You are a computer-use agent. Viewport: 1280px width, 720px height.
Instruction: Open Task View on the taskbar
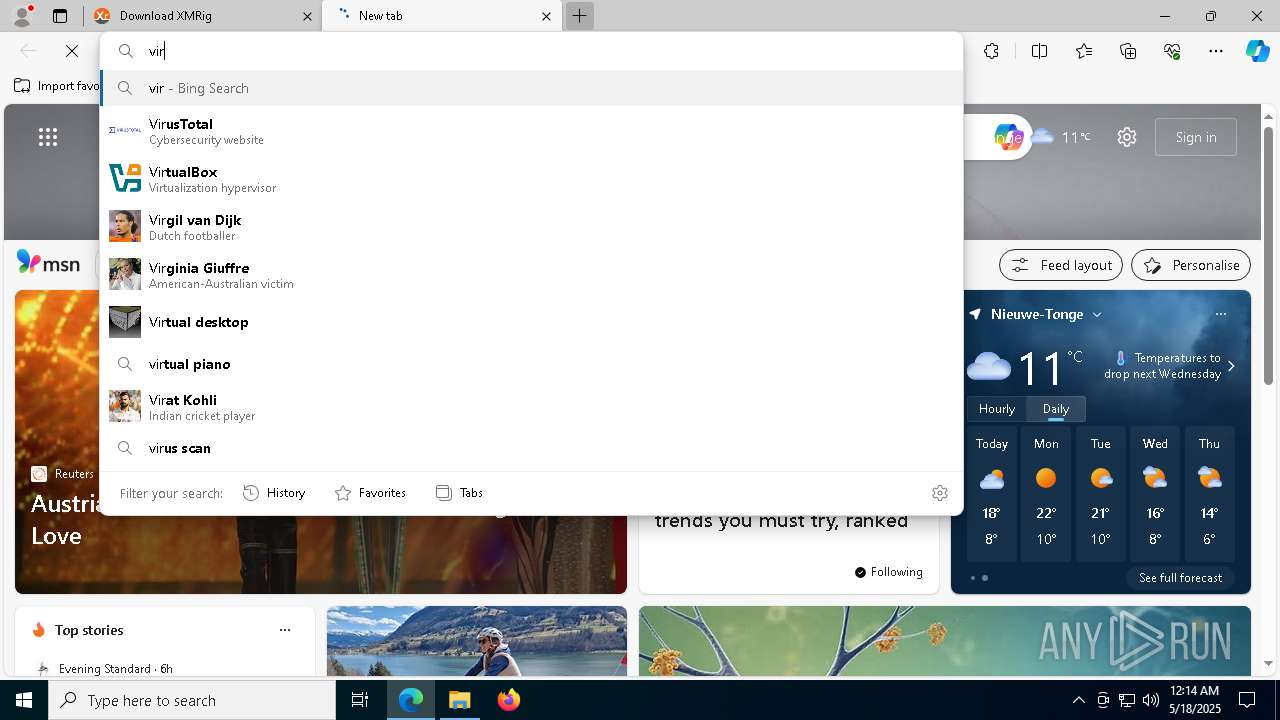360,700
